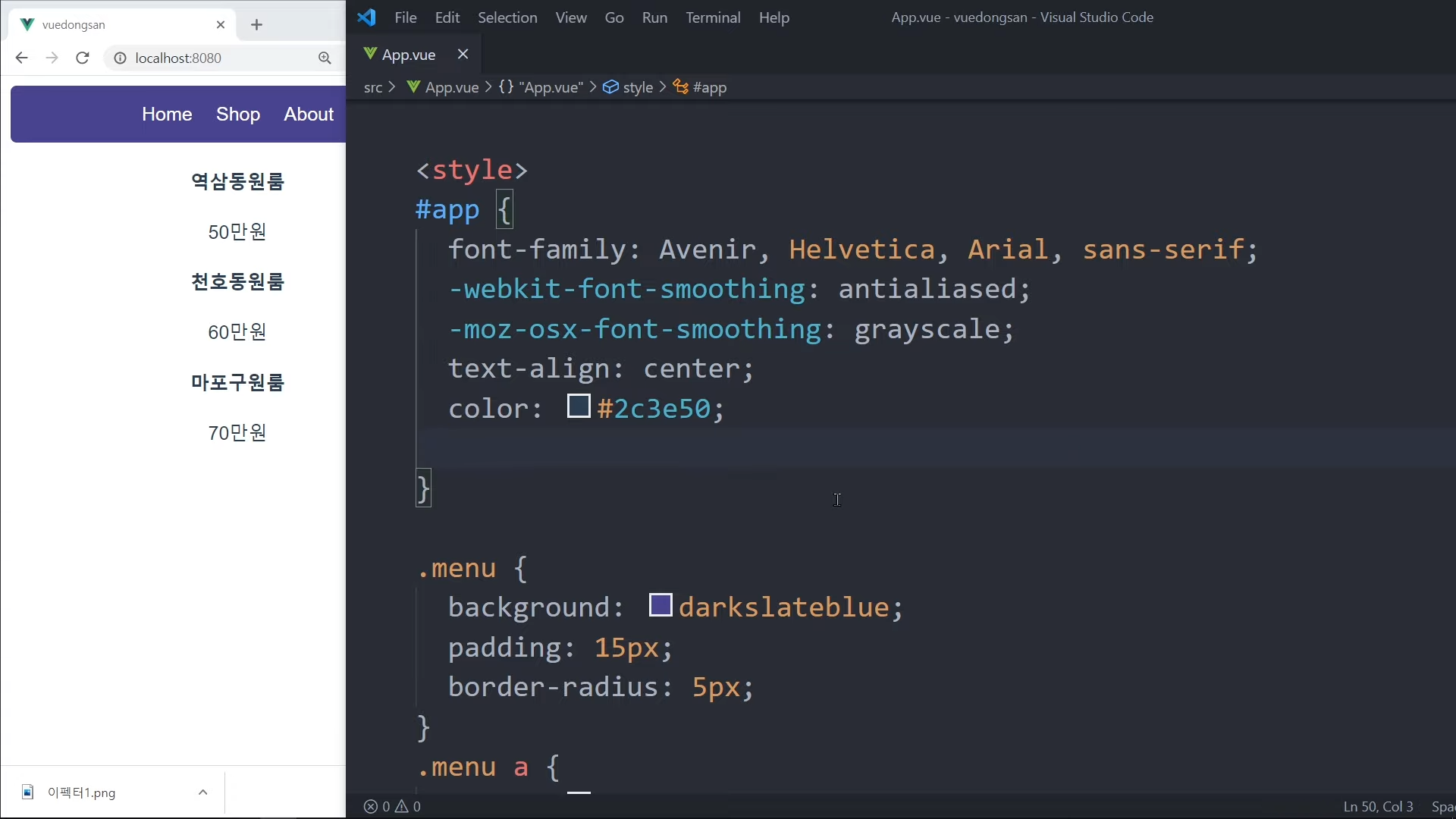
Task: Click the VS Code logo icon
Action: coord(367,17)
